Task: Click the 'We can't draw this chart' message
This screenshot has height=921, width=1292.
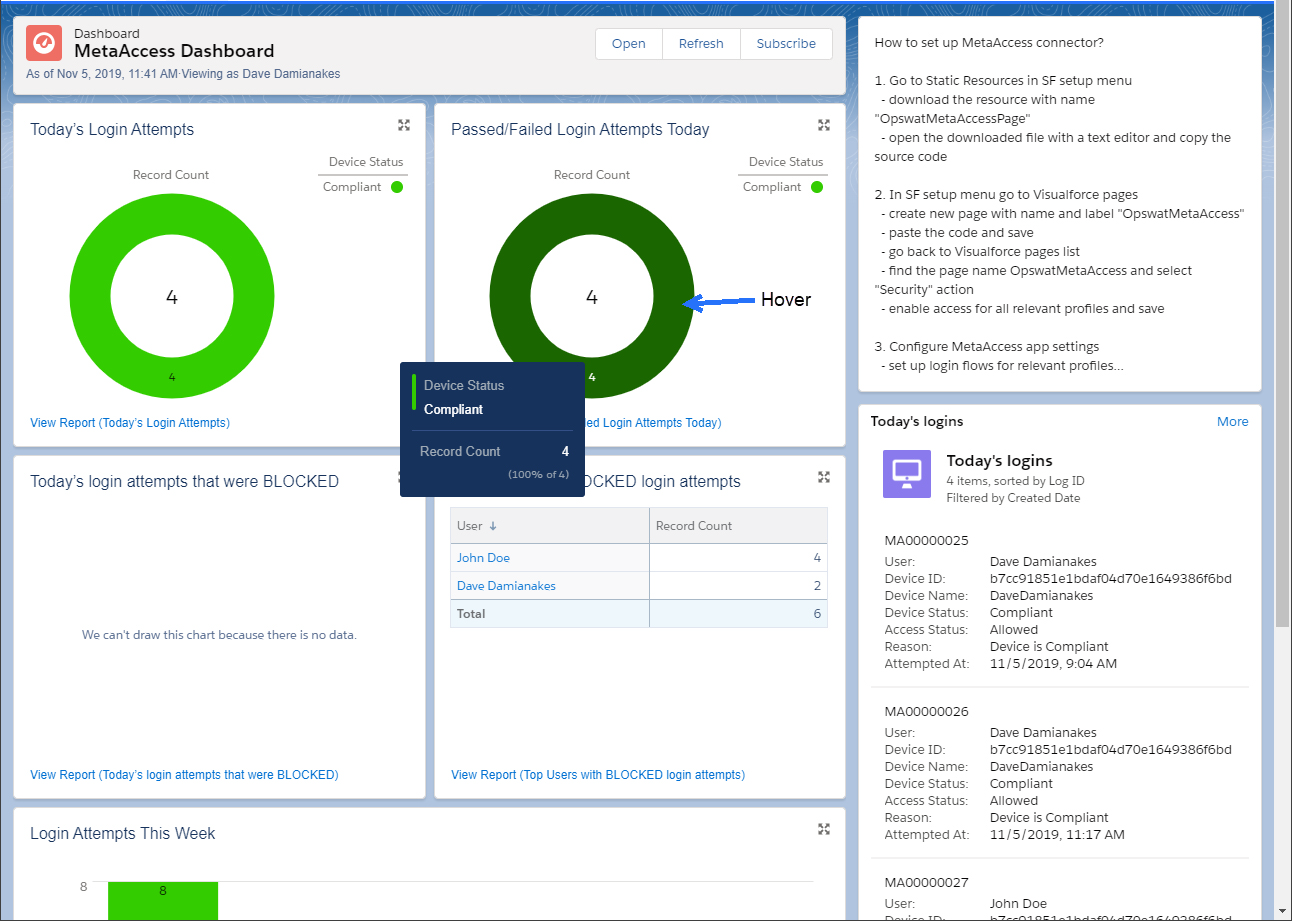Action: [219, 635]
